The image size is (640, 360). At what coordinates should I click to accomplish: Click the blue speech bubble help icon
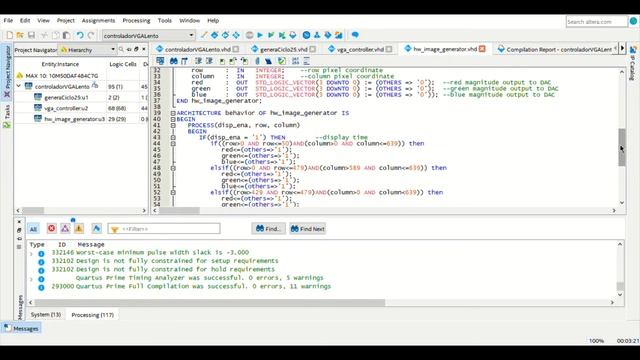pyautogui.click(x=355, y=35)
